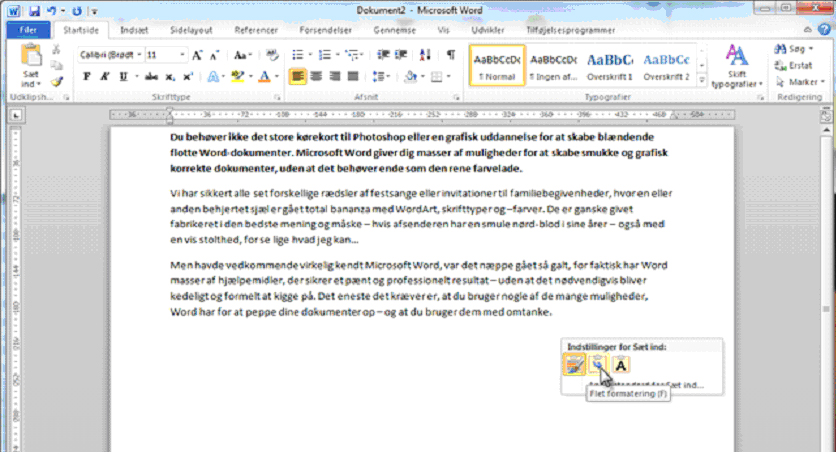Open the Calibri font name dropdown
836x454 pixels.
tap(139, 54)
